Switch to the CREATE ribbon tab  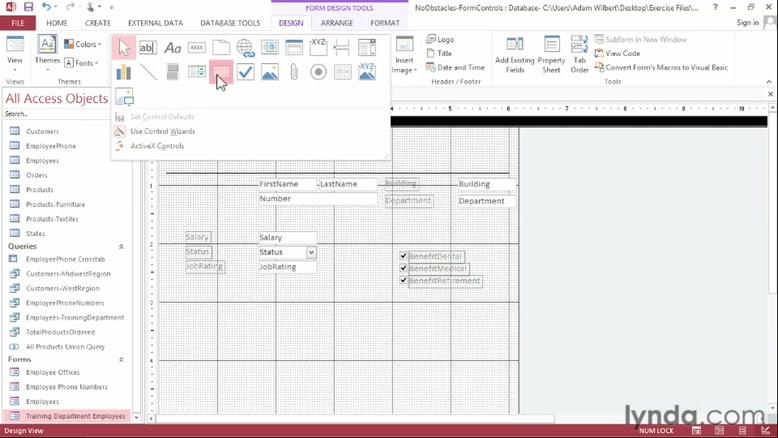(x=98, y=23)
